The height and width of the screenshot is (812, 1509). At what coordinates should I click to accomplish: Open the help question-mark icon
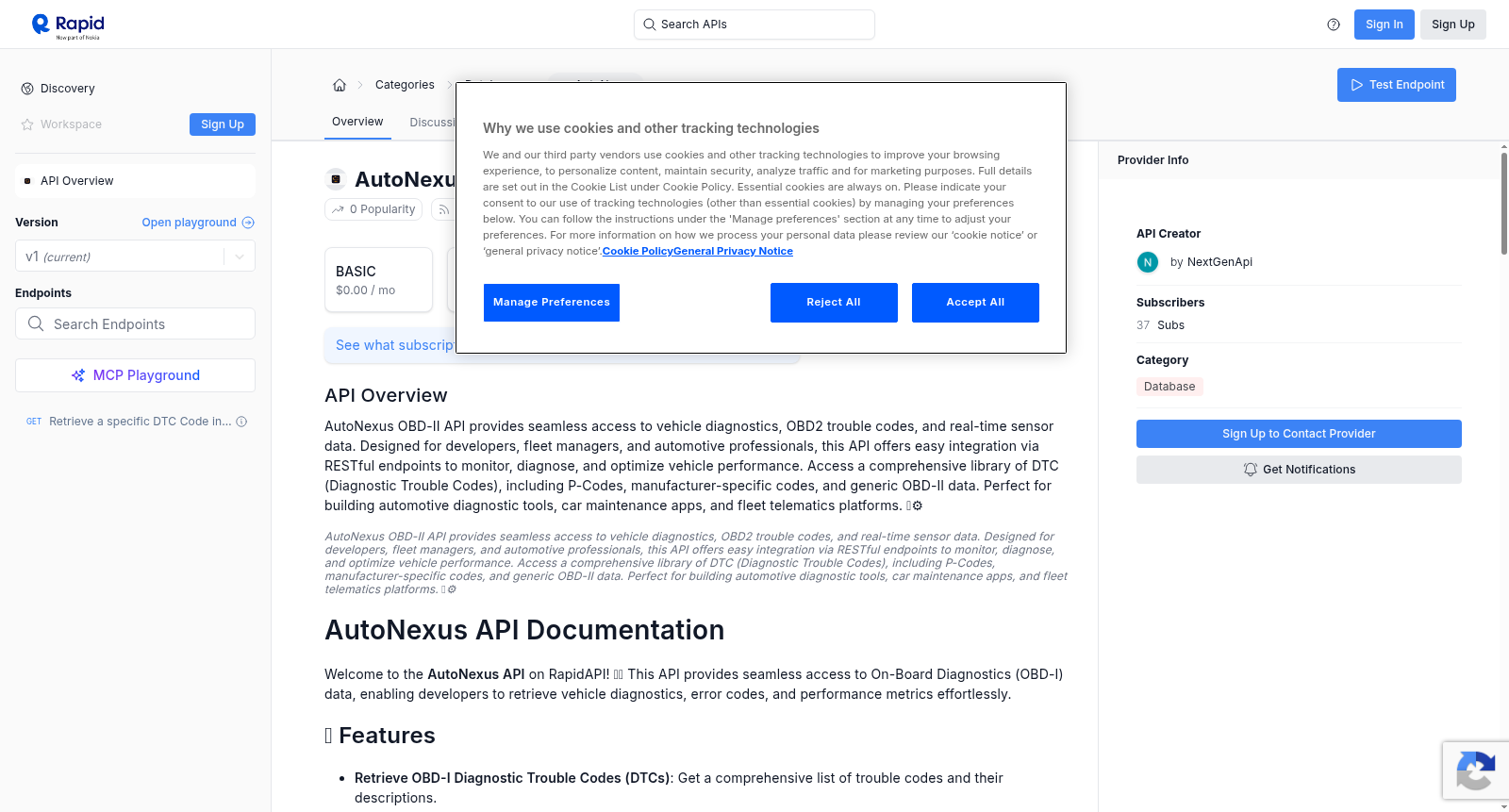[1334, 25]
